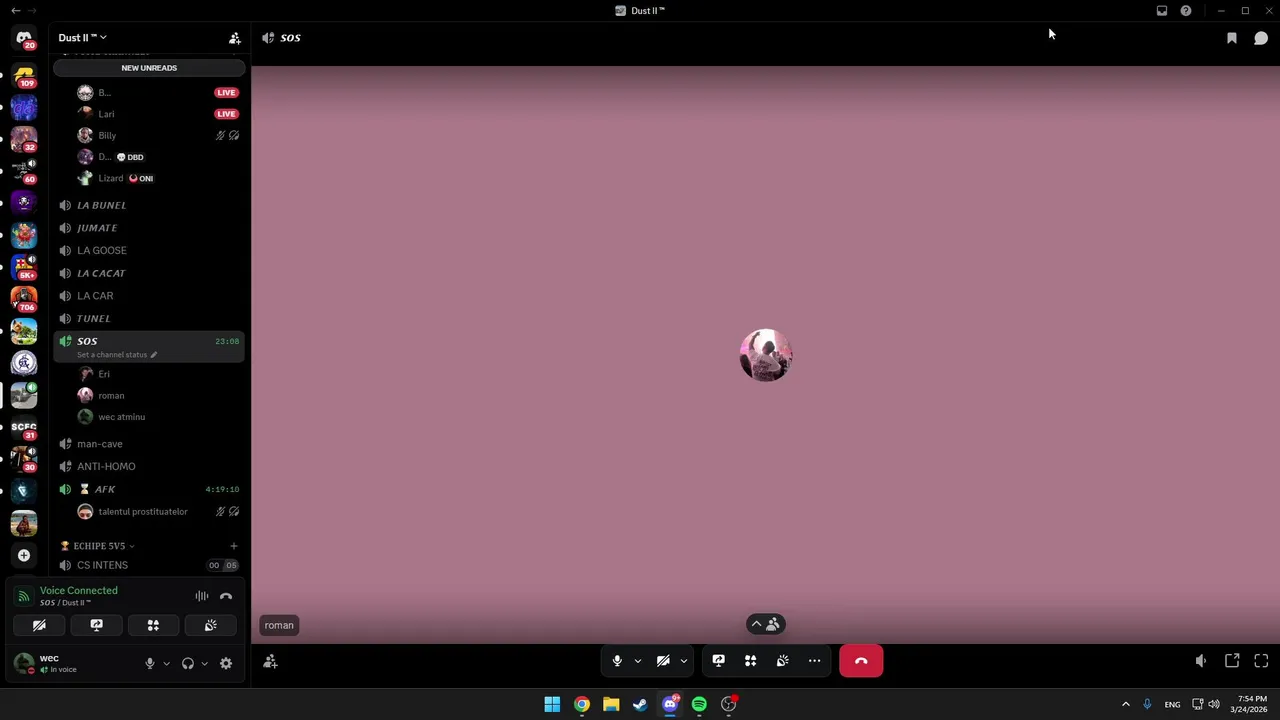Image resolution: width=1280 pixels, height=720 pixels.
Task: Share your screen from call bar
Action: [718, 661]
